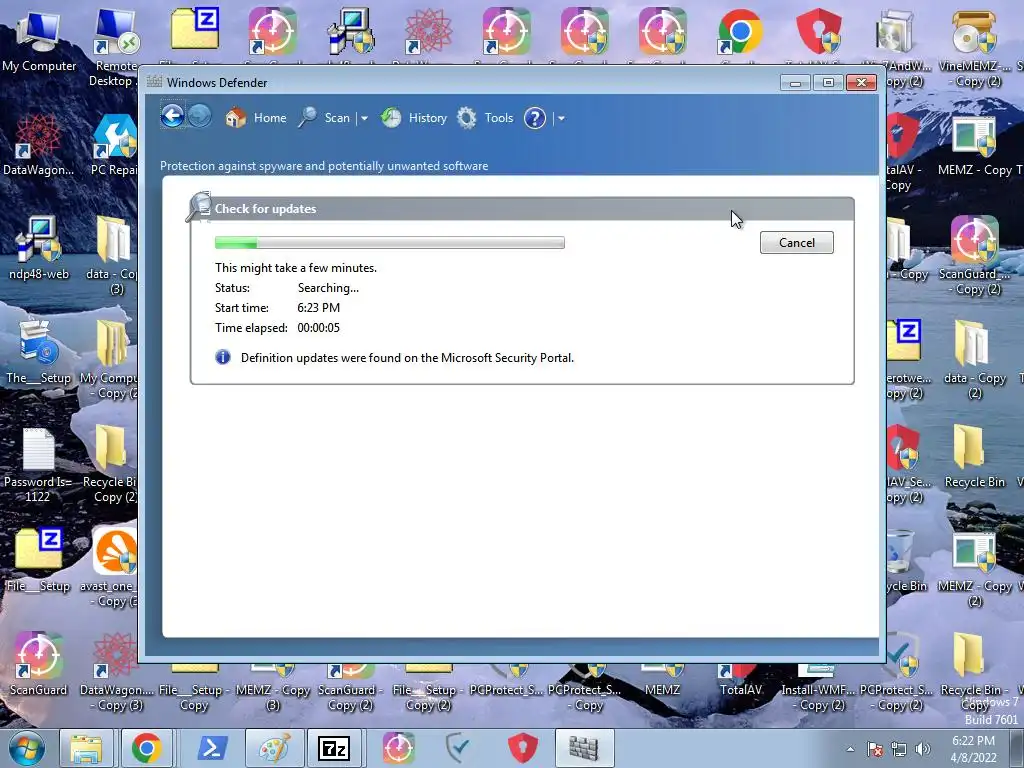Image resolution: width=1024 pixels, height=768 pixels.
Task: Go back with the blue Back arrow
Action: coord(172,117)
